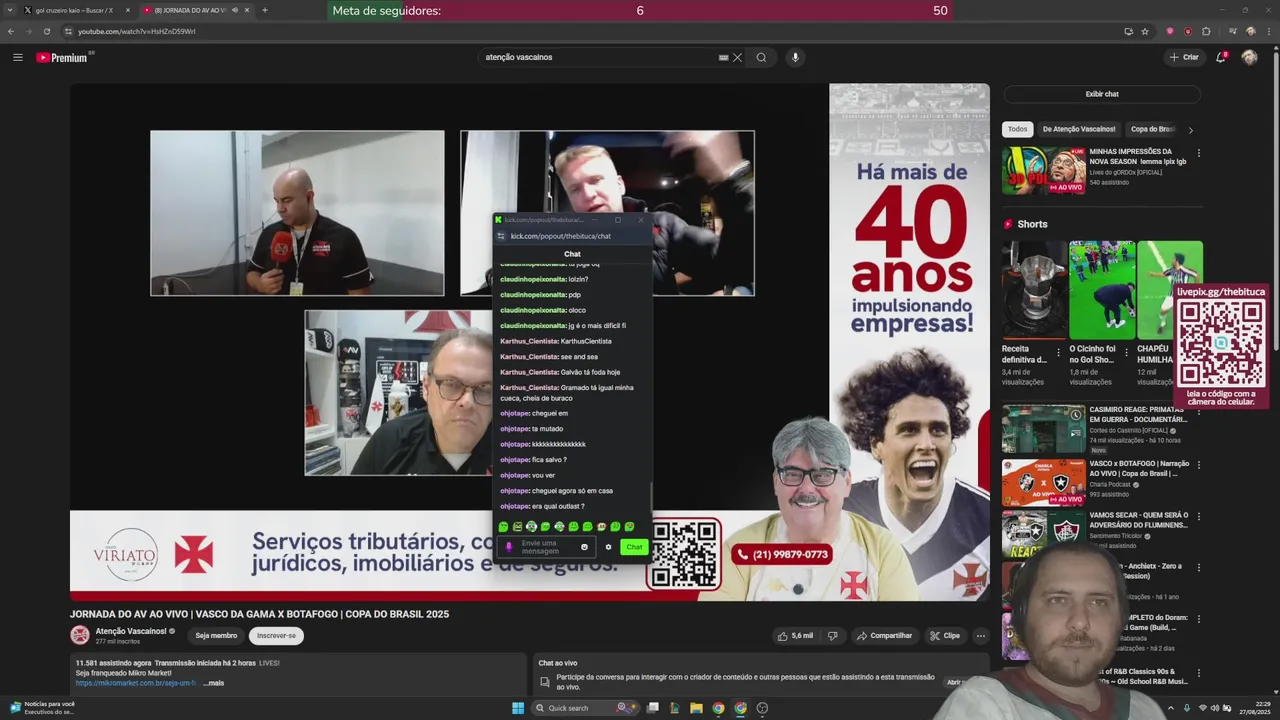Clear the YouTube search text with X
The height and width of the screenshot is (720, 1280).
(x=737, y=57)
